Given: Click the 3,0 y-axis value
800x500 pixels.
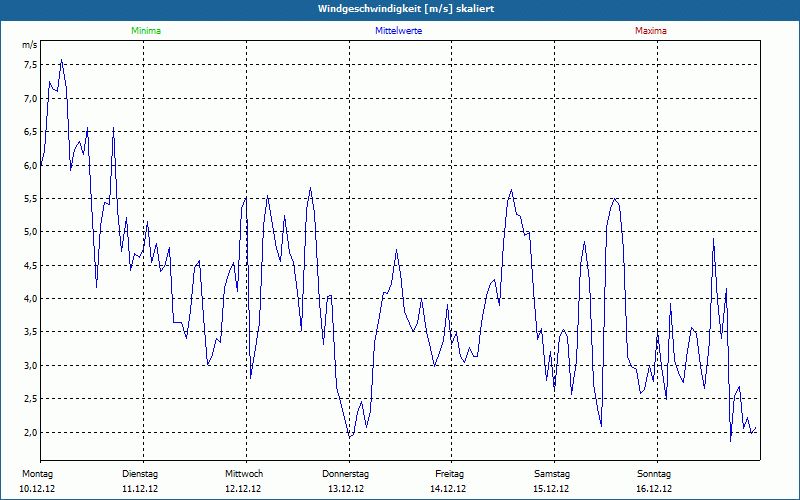Looking at the screenshot, I should [30, 365].
